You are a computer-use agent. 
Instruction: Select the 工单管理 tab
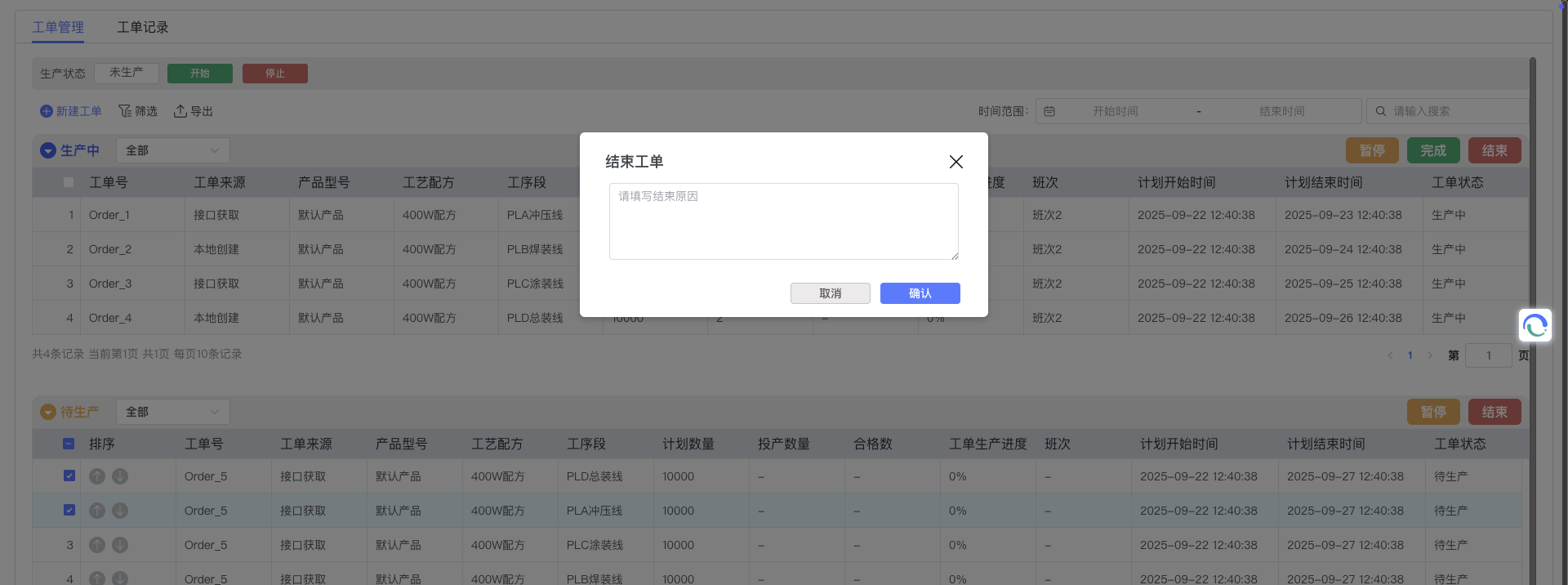pos(58,27)
